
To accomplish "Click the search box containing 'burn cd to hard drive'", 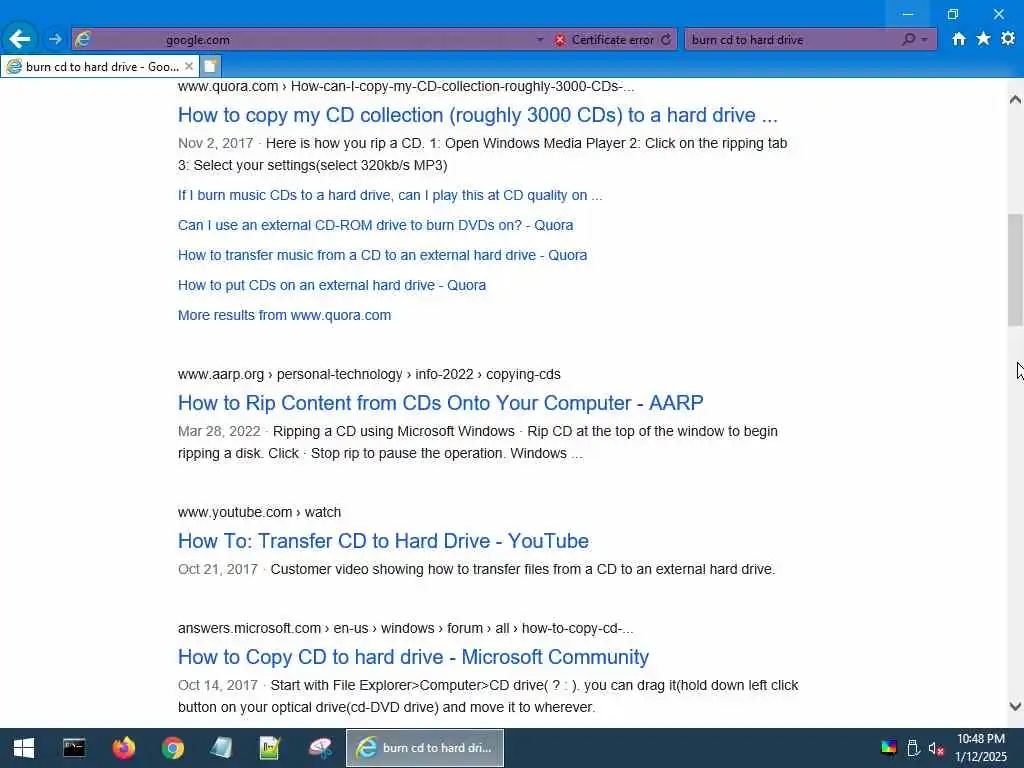I will (x=793, y=40).
